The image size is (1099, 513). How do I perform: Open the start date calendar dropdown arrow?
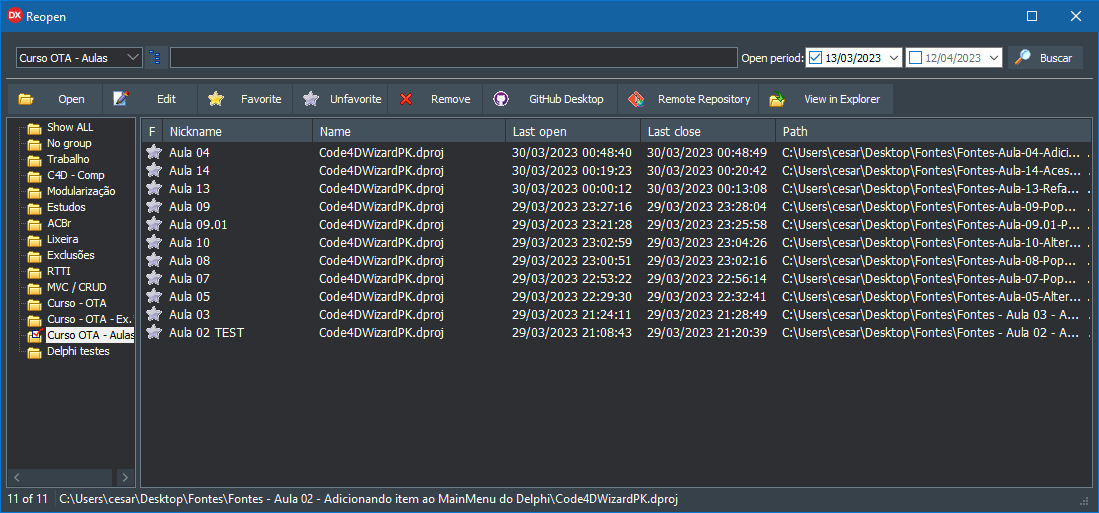point(893,58)
